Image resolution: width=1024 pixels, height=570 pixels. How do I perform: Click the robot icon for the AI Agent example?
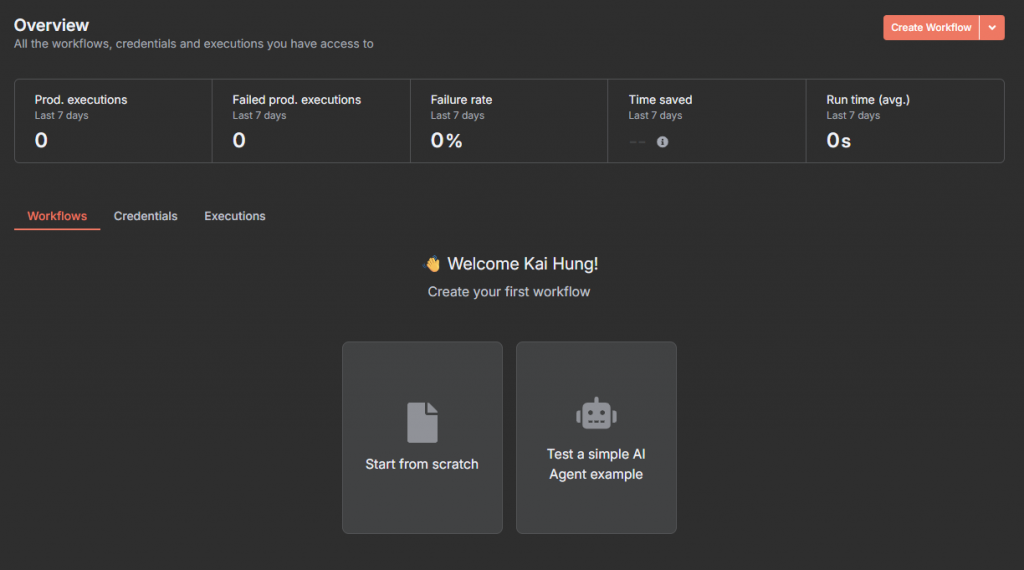click(596, 413)
